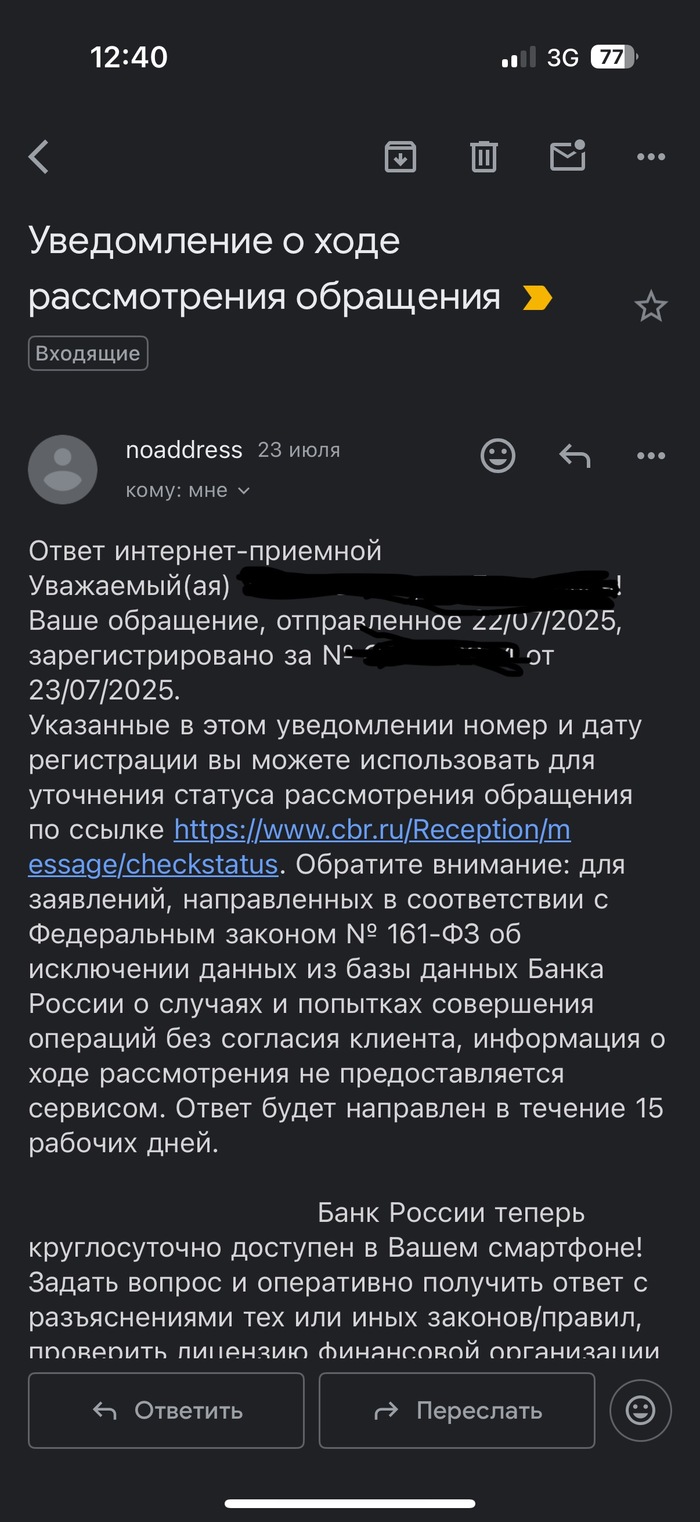Tap the noaddress sender name
Viewport: 700px width, 1522px height.
point(184,450)
